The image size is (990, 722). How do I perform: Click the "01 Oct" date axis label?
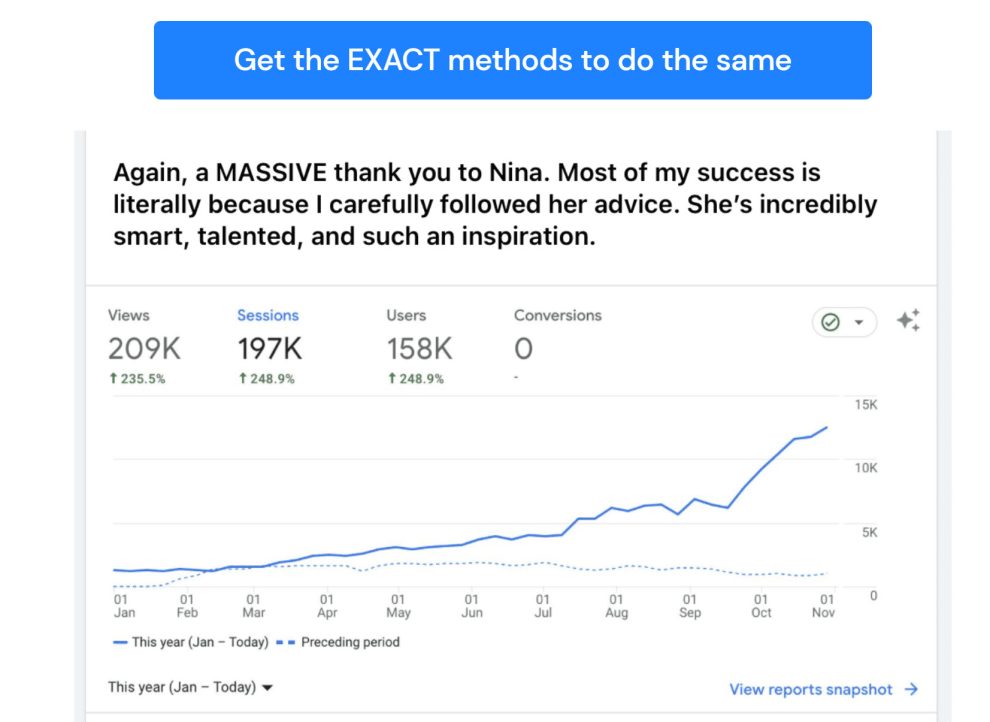pyautogui.click(x=762, y=606)
